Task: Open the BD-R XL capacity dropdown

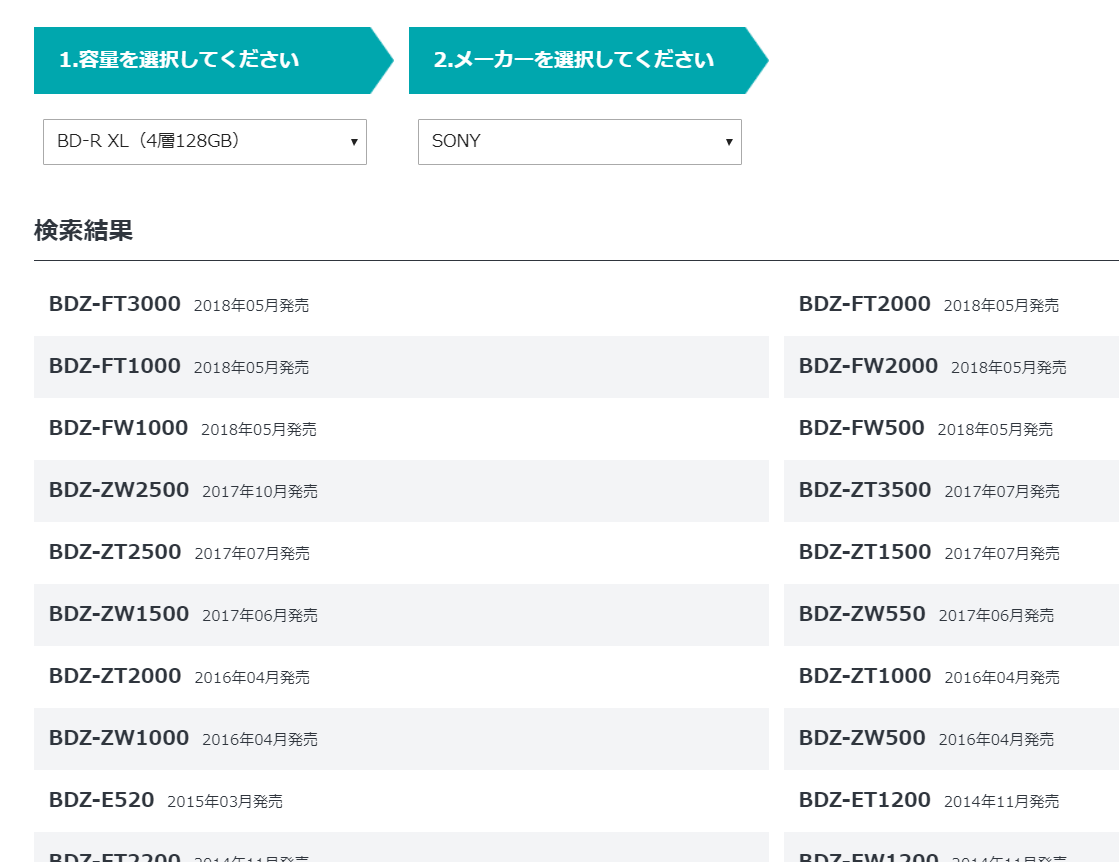Action: (x=205, y=142)
